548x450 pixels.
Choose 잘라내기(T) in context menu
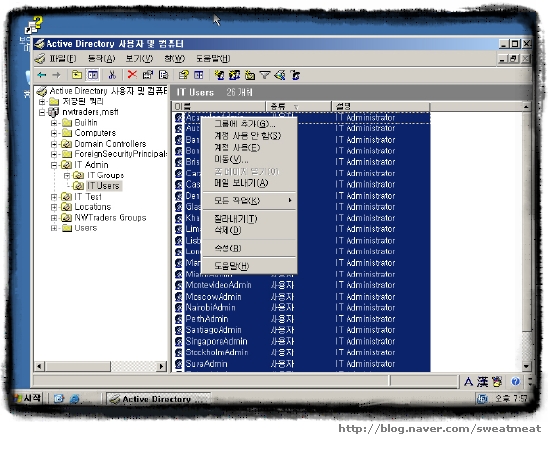(x=250, y=219)
